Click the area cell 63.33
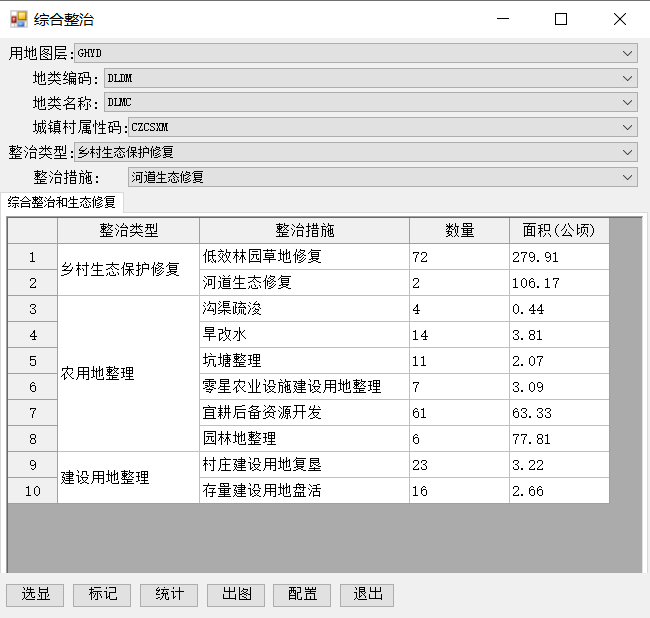Screen dimensions: 650x618 click(559, 413)
